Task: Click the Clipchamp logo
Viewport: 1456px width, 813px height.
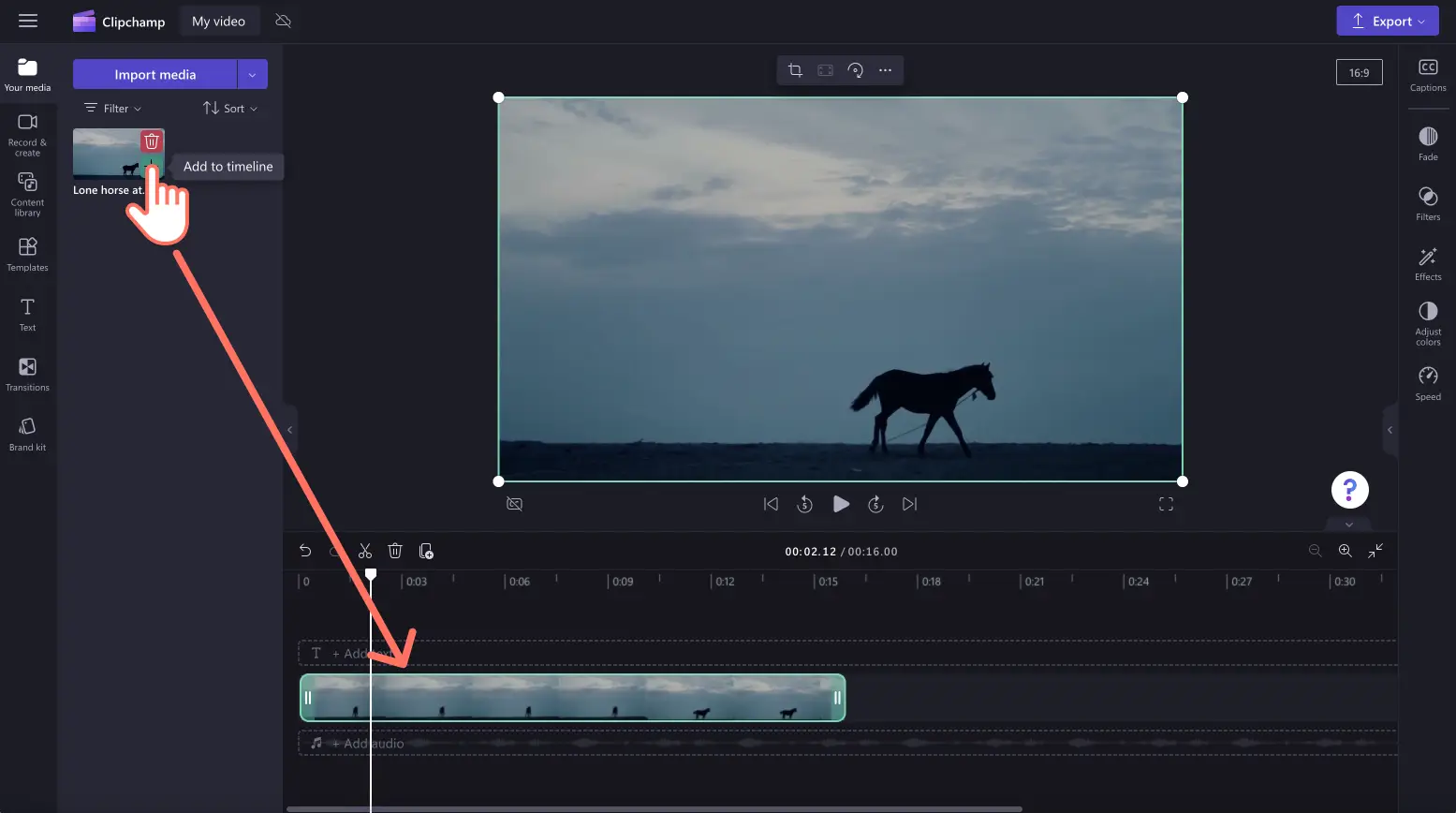Action: pyautogui.click(x=118, y=22)
